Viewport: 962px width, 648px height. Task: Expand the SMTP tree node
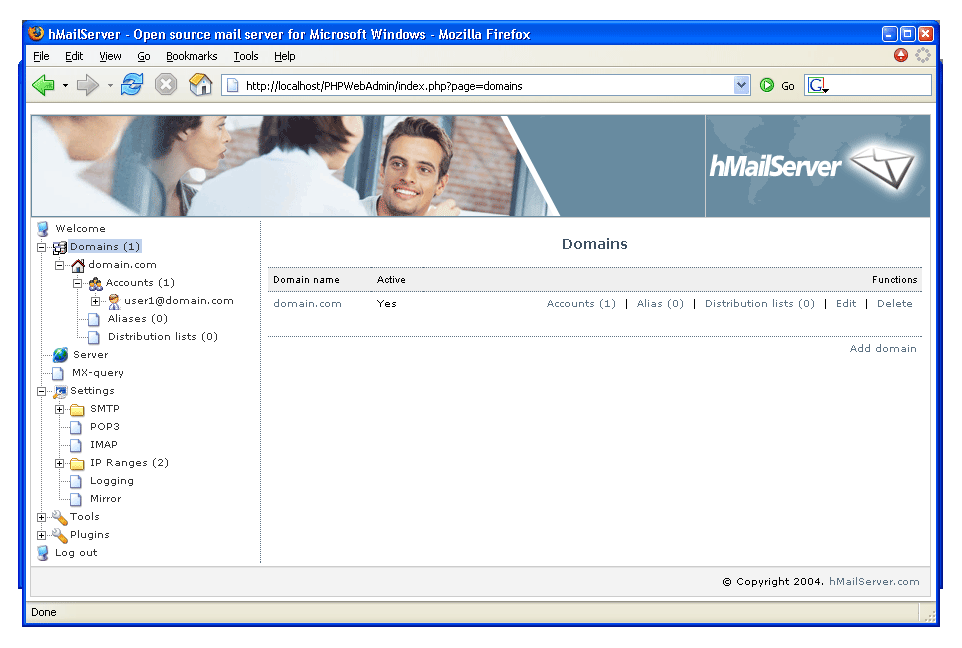click(60, 409)
